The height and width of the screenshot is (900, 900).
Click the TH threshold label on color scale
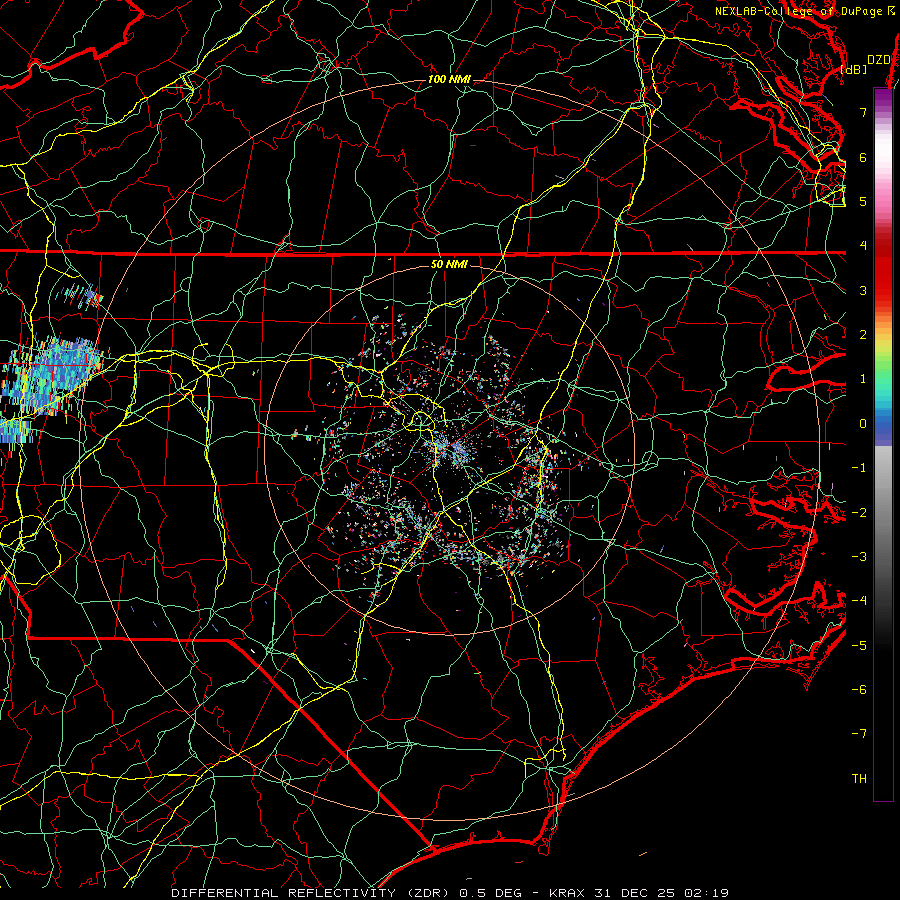pos(859,779)
